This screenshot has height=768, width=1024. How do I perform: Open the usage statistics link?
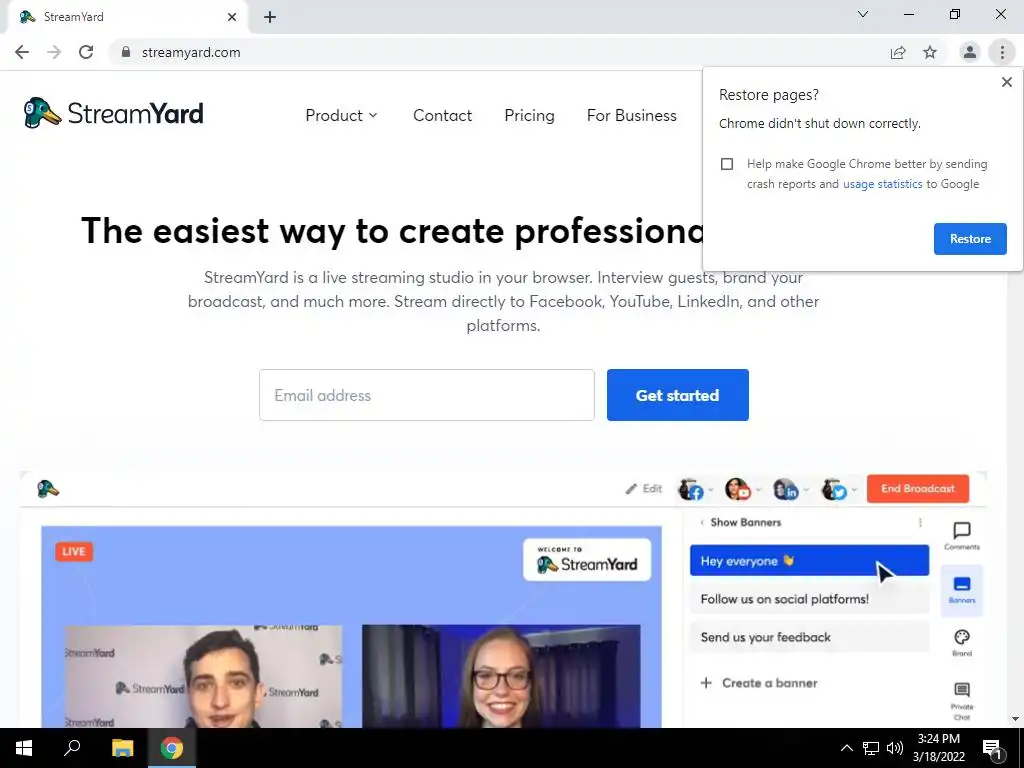tap(882, 184)
